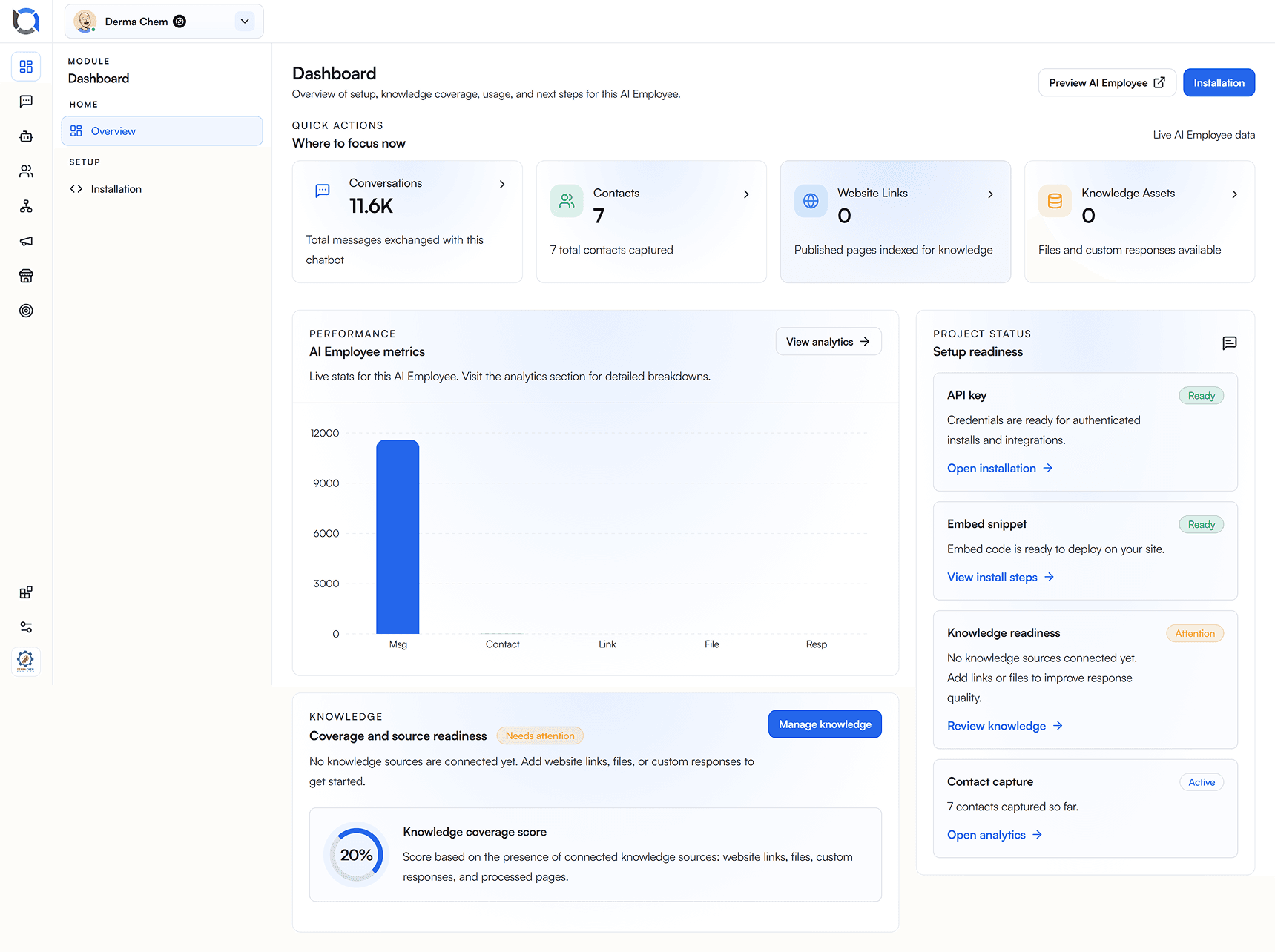Click the Attention badge on Knowledge readiness
Image resolution: width=1275 pixels, height=952 pixels.
tap(1195, 634)
